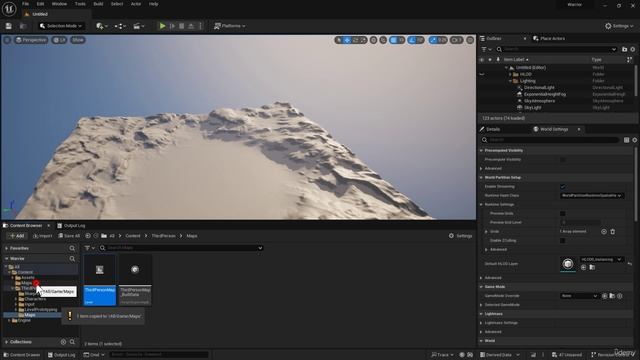The width and height of the screenshot is (640, 360).
Task: Click the Default HLOD Layer thumbnail
Action: [568, 264]
